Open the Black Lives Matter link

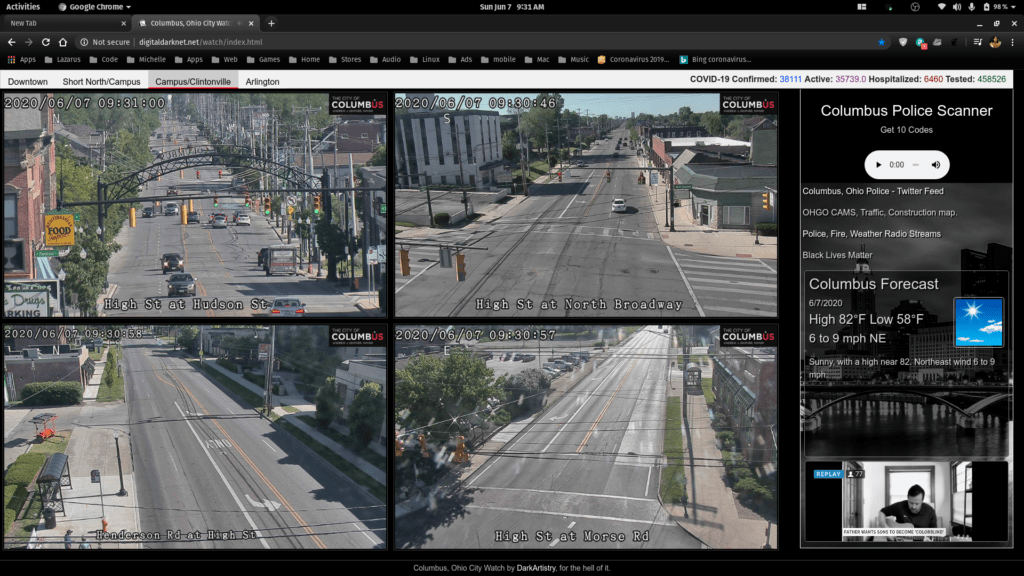point(838,255)
